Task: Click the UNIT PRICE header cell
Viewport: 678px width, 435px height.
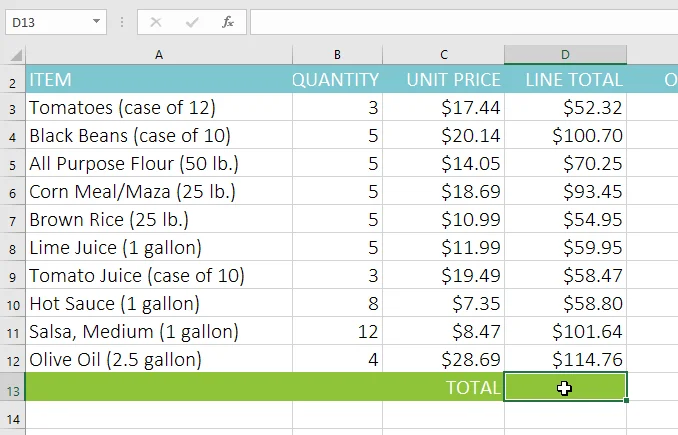Action: [x=443, y=80]
